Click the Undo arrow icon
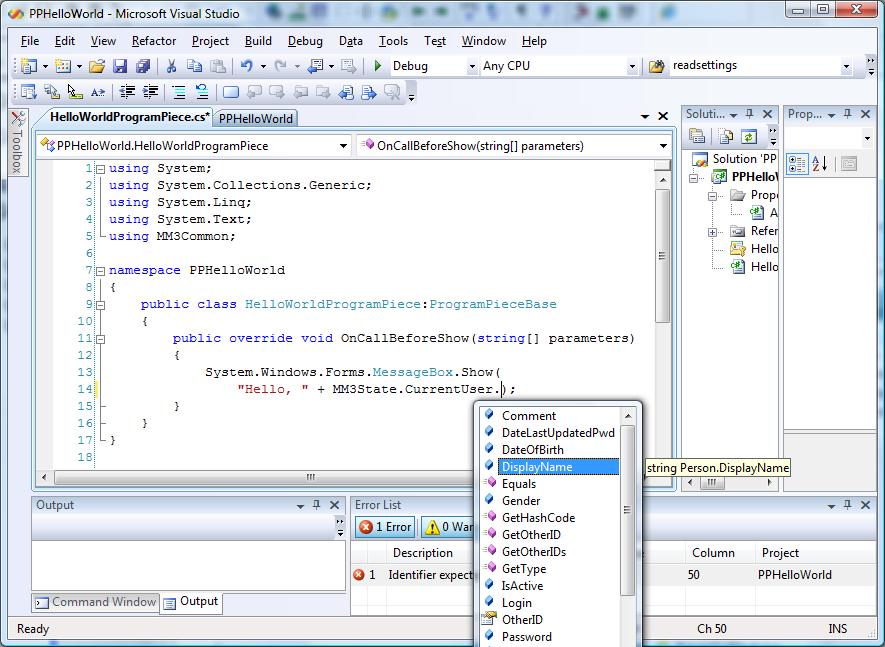The width and height of the screenshot is (885, 647). [x=247, y=66]
